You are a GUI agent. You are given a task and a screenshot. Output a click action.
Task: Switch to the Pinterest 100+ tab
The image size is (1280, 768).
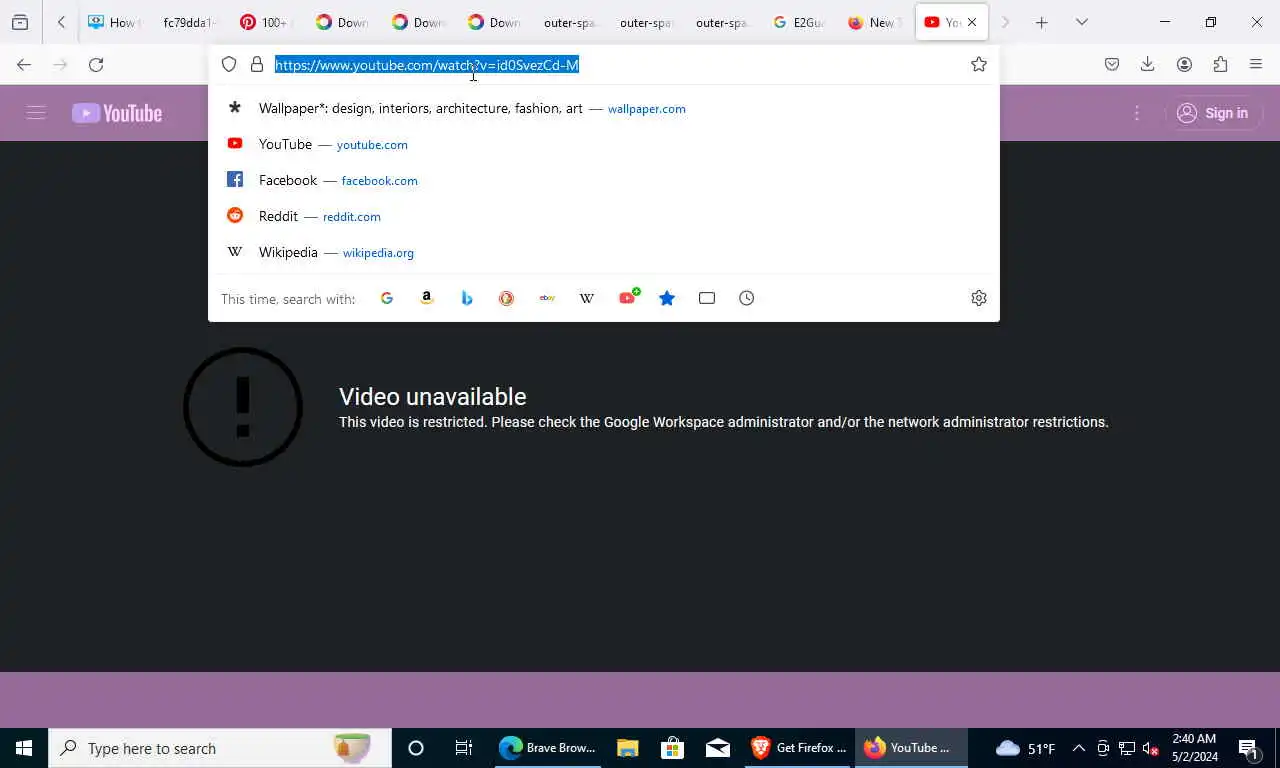point(266,22)
